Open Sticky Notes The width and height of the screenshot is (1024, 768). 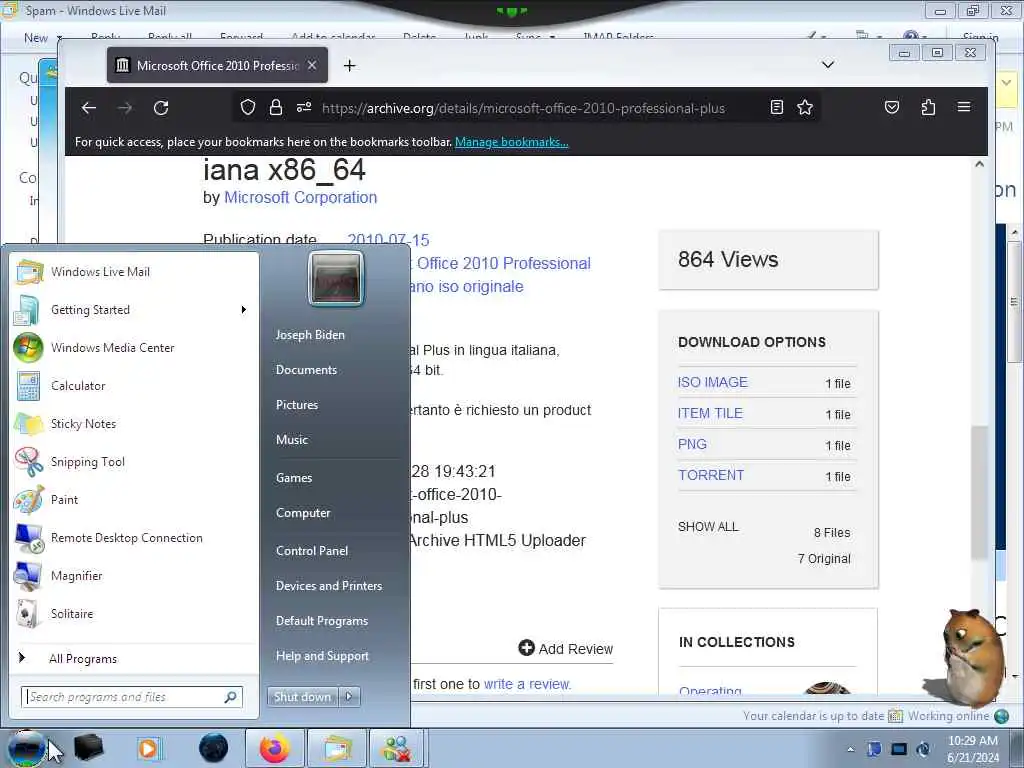pos(134,423)
